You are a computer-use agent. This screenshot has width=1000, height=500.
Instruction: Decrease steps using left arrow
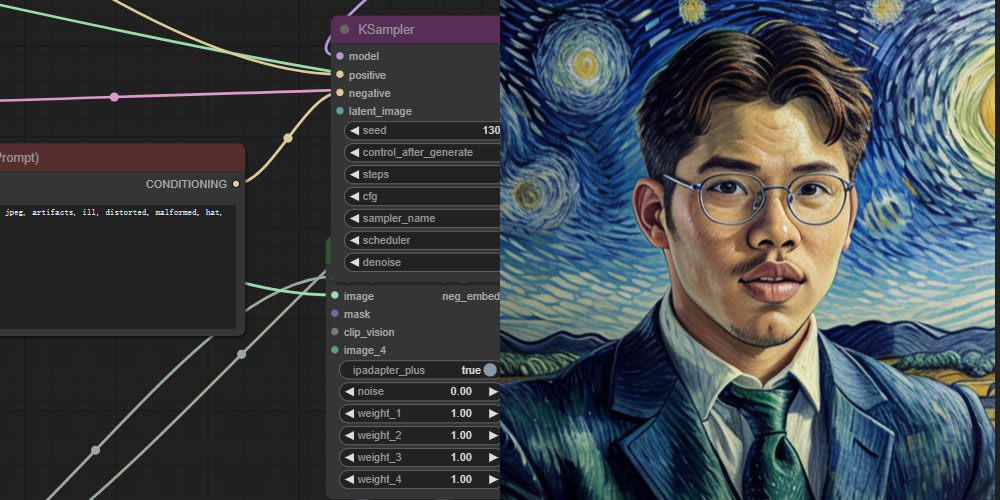[x=354, y=174]
